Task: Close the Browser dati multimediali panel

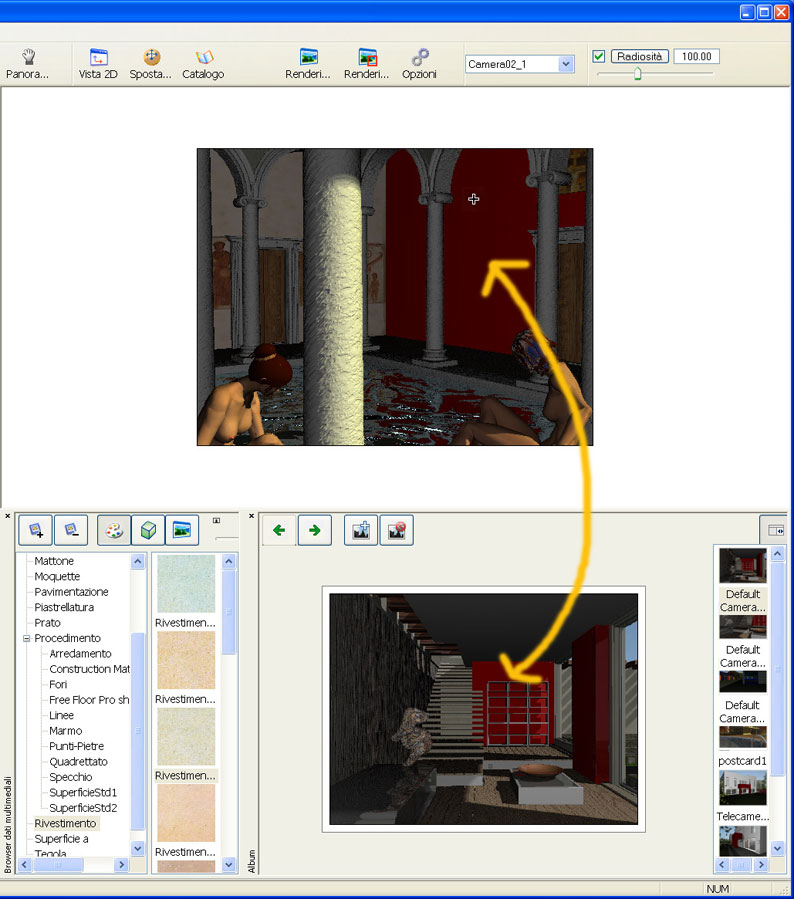Action: pos(7,516)
